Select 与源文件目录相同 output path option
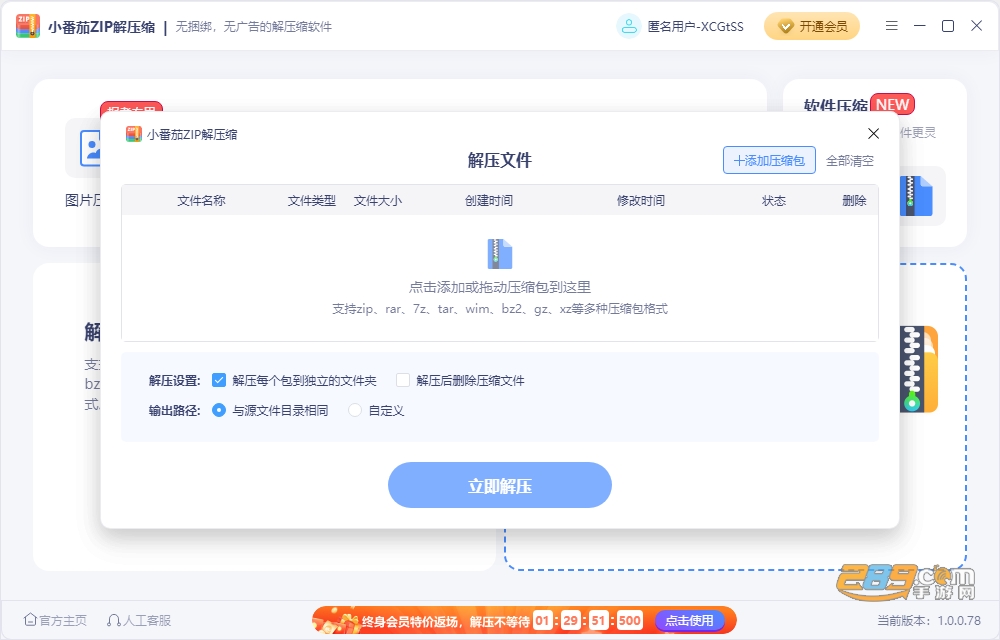 (x=219, y=410)
